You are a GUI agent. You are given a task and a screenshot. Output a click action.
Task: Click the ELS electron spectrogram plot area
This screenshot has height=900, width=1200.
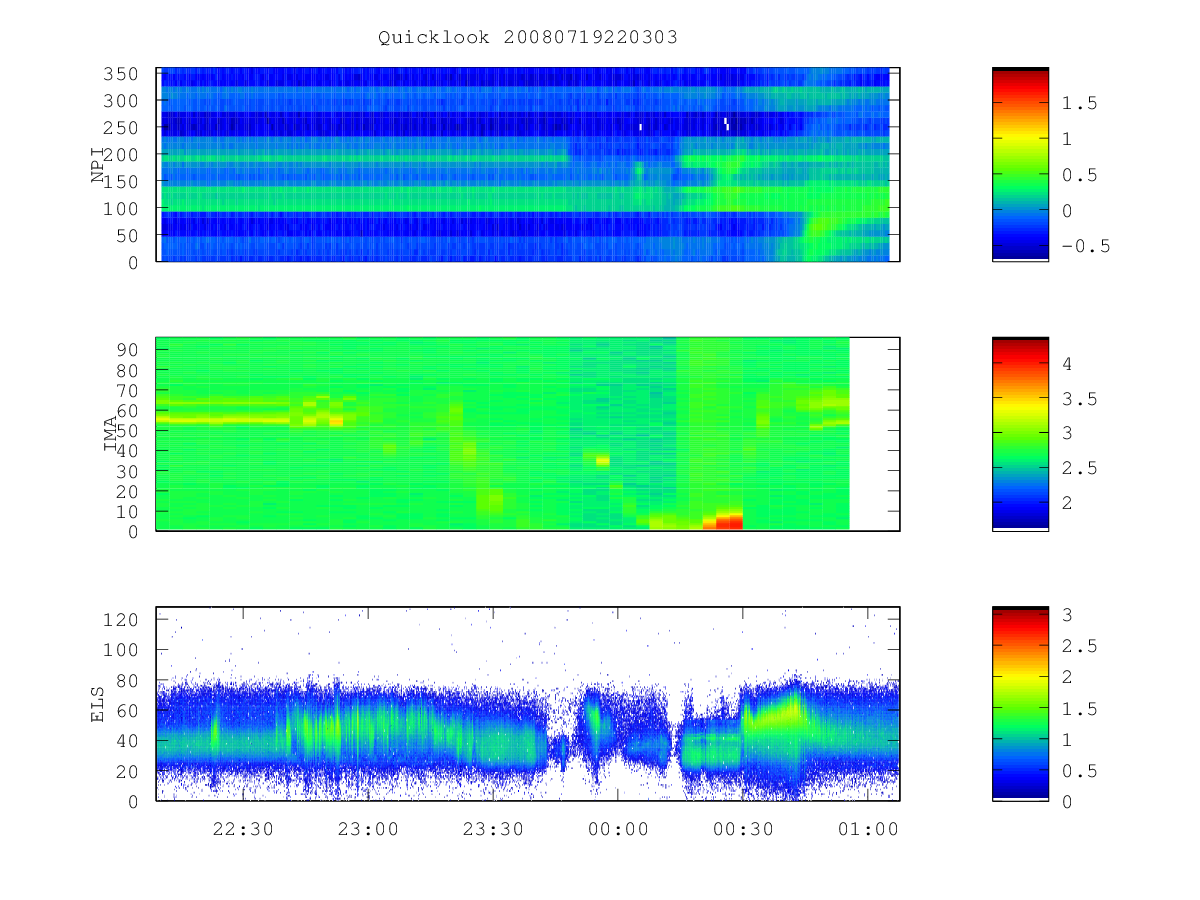point(528,703)
